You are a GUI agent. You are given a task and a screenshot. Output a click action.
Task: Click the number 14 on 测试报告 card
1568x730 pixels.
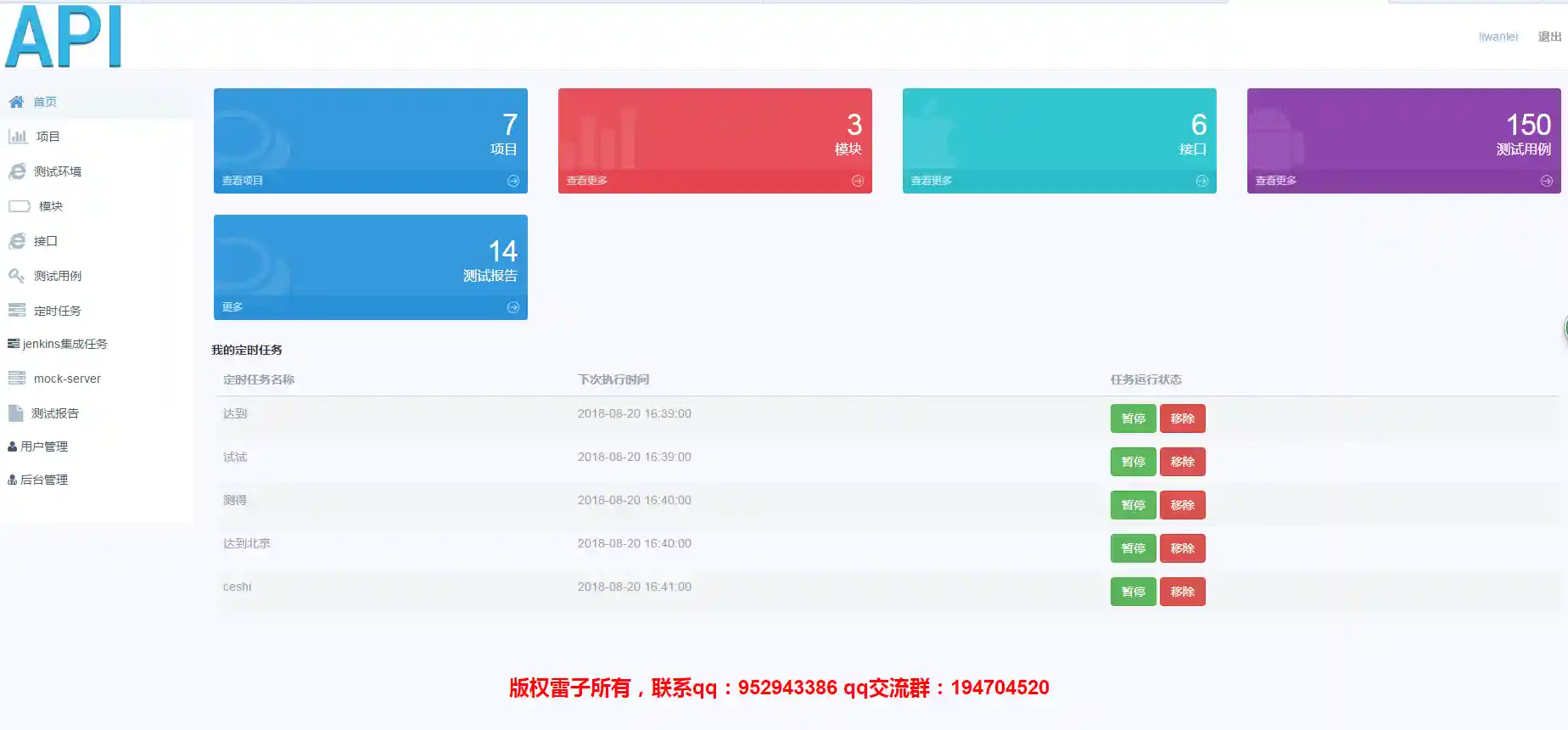(503, 251)
